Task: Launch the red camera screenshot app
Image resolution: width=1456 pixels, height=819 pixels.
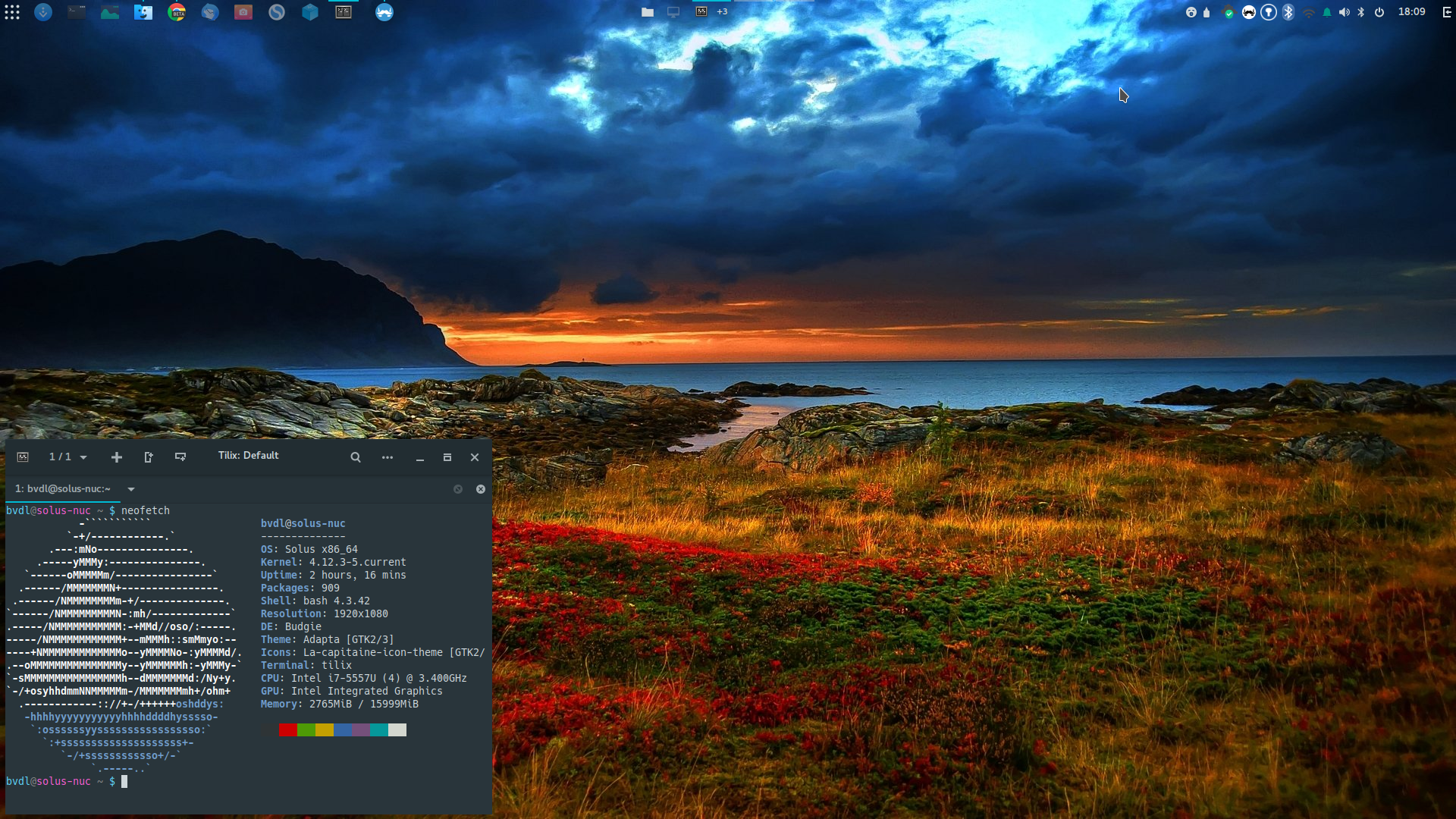Action: [x=243, y=12]
